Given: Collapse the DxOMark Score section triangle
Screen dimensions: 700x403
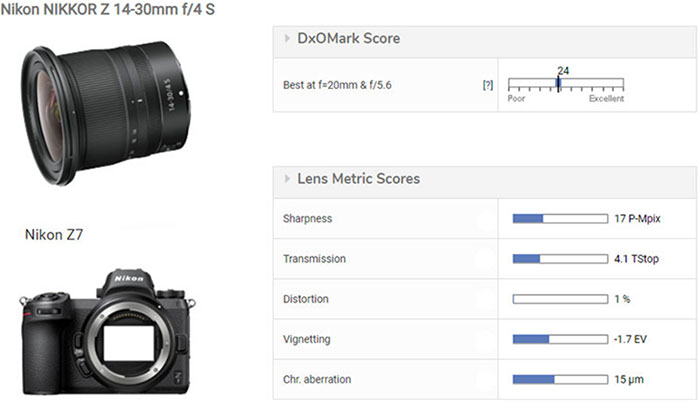Looking at the screenshot, I should (286, 39).
